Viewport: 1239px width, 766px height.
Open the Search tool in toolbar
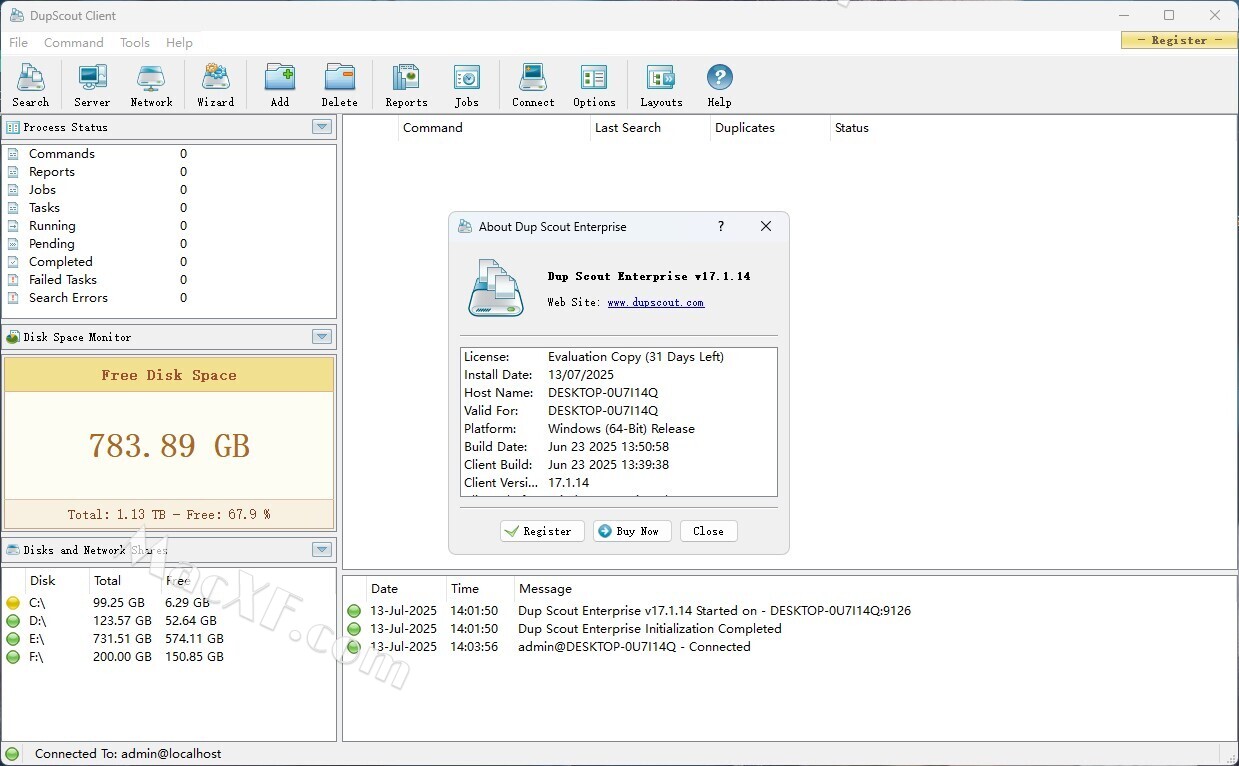pos(30,85)
